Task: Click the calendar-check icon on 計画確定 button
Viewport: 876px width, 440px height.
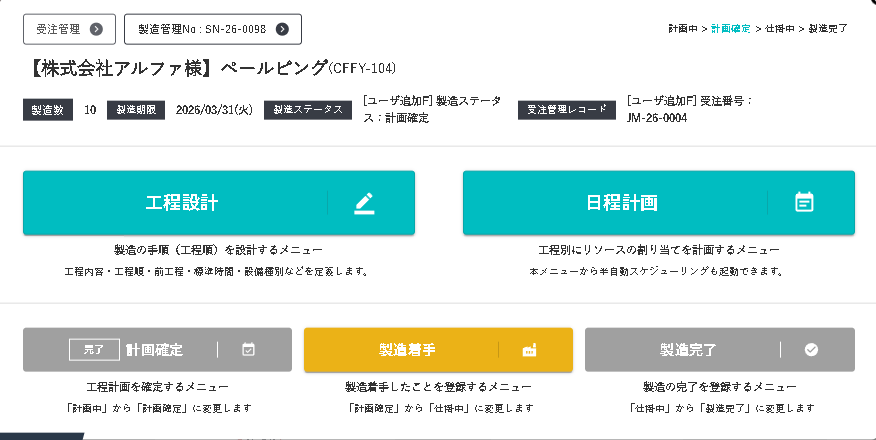Action: [x=249, y=350]
